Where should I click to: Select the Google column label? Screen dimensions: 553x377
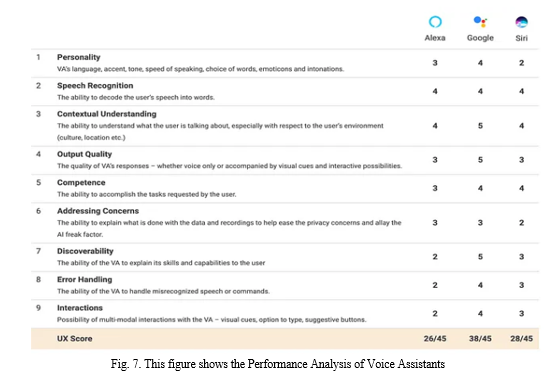click(x=480, y=38)
